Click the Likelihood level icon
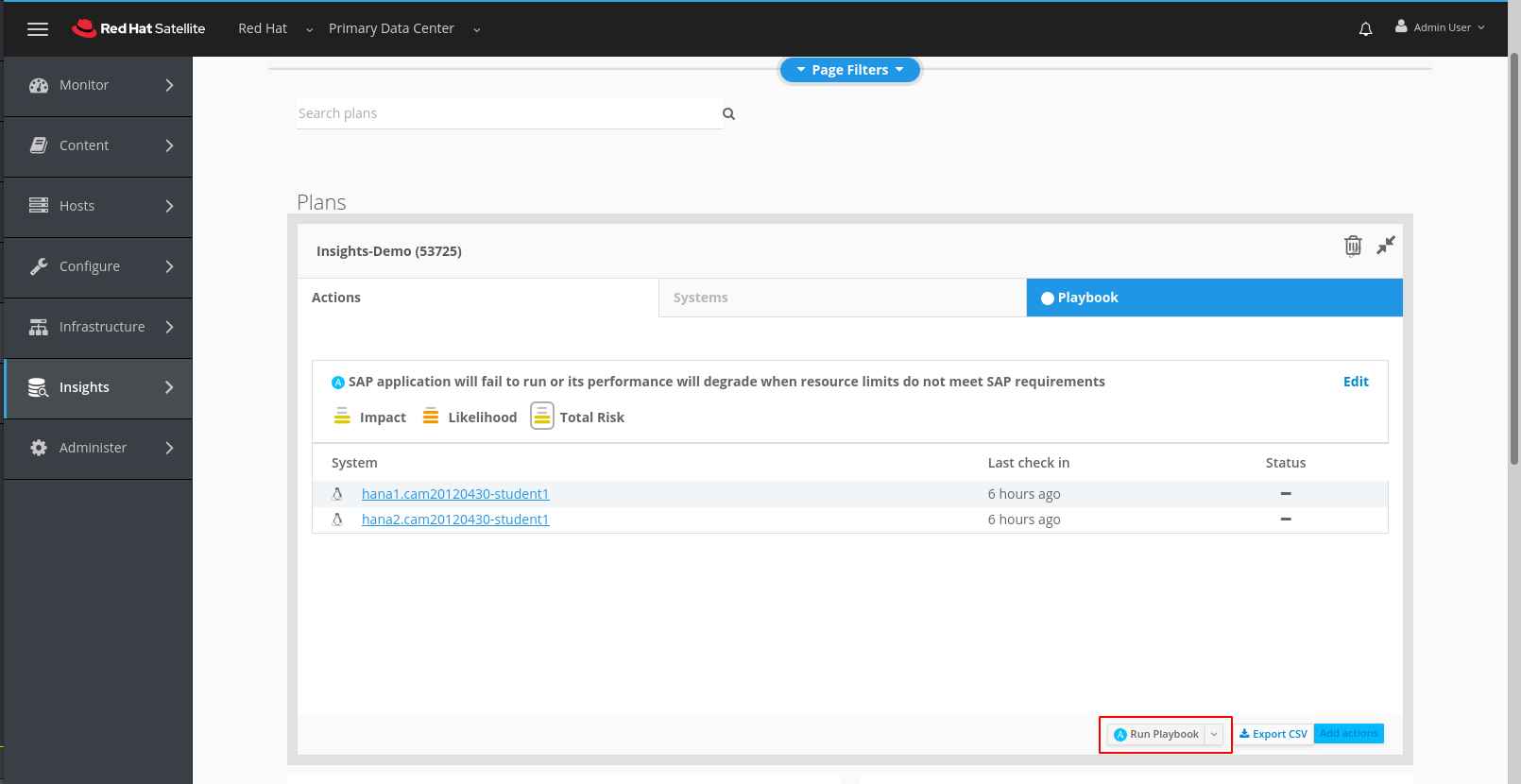The height and width of the screenshot is (784, 1521). tap(431, 417)
